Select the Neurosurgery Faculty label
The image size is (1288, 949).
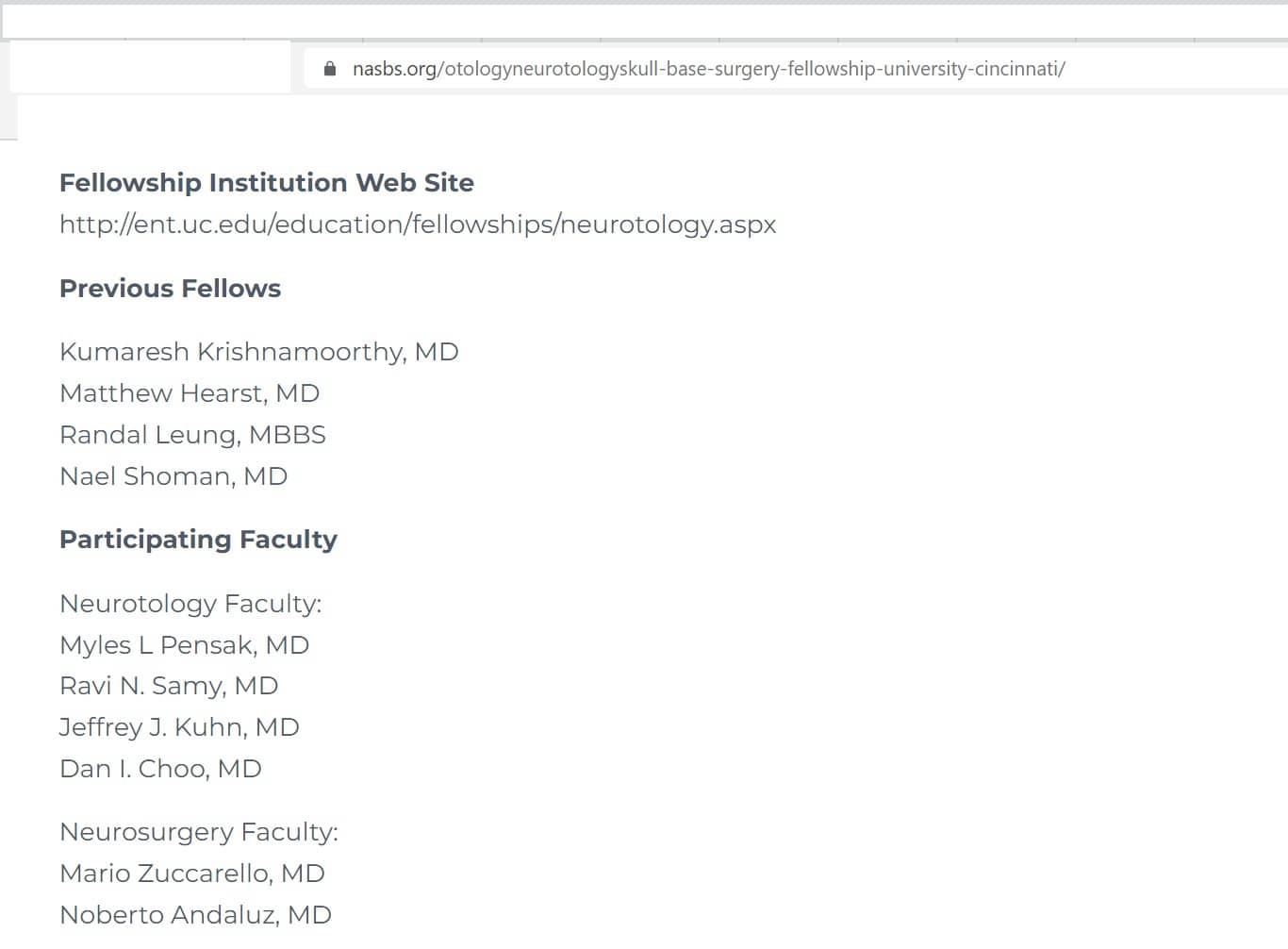pyautogui.click(x=199, y=832)
